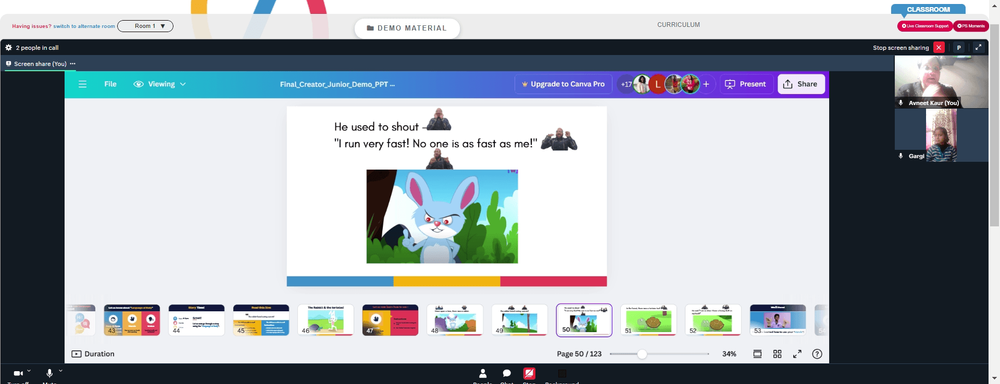The width and height of the screenshot is (1000, 384).
Task: Click the PS Moments button
Action: [971, 26]
